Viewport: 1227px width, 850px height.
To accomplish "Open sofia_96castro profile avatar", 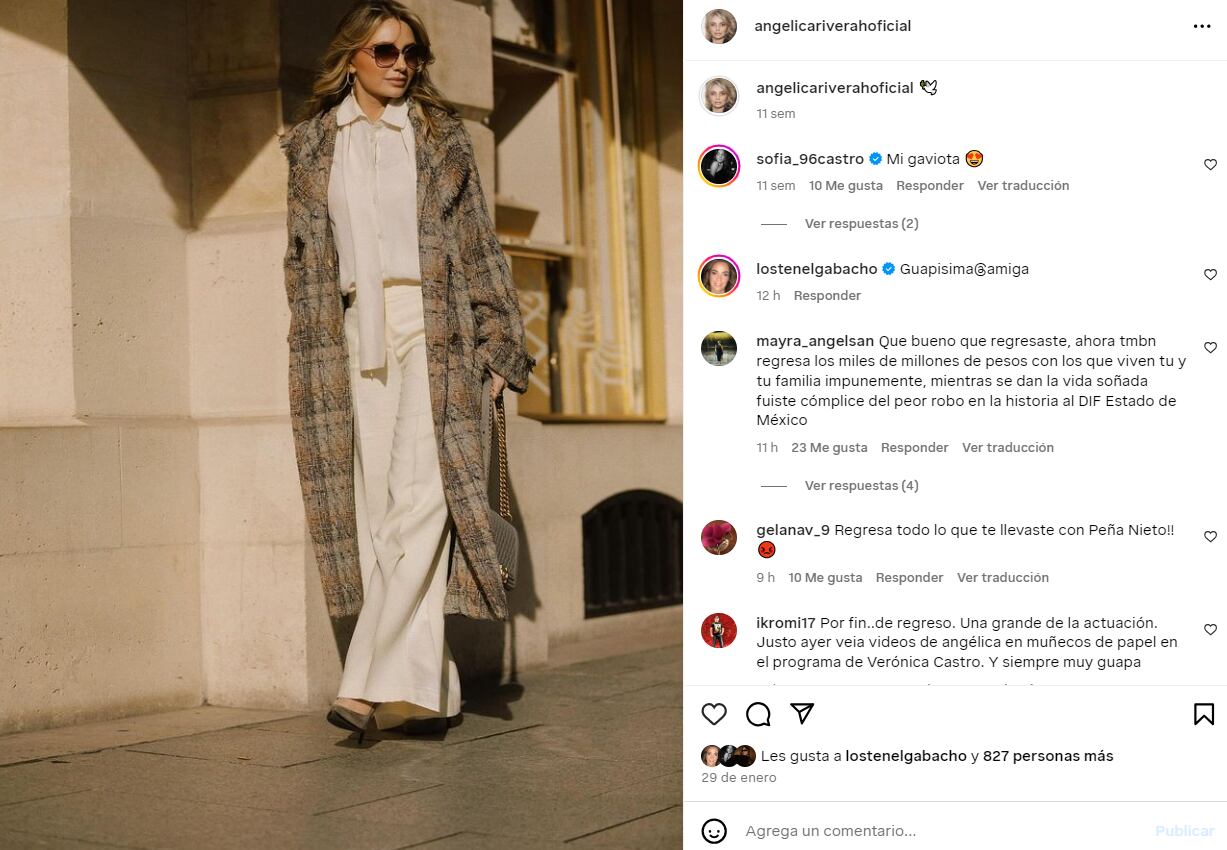I will [719, 166].
